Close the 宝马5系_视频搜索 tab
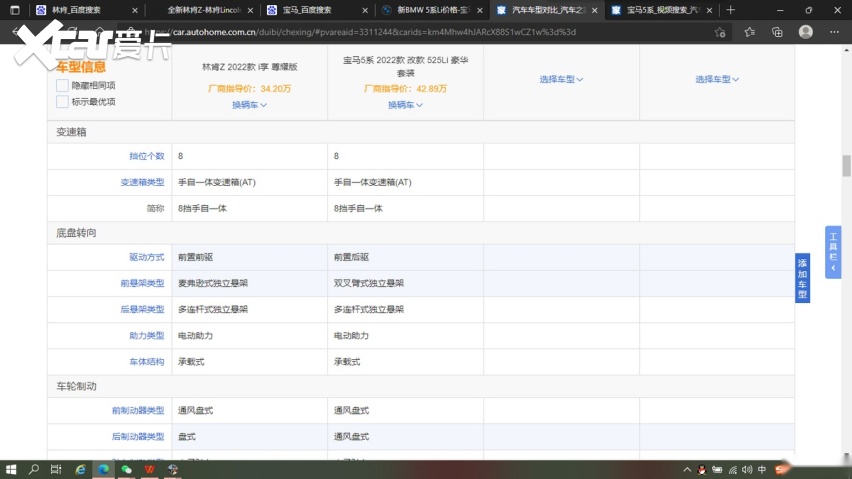 pyautogui.click(x=709, y=10)
